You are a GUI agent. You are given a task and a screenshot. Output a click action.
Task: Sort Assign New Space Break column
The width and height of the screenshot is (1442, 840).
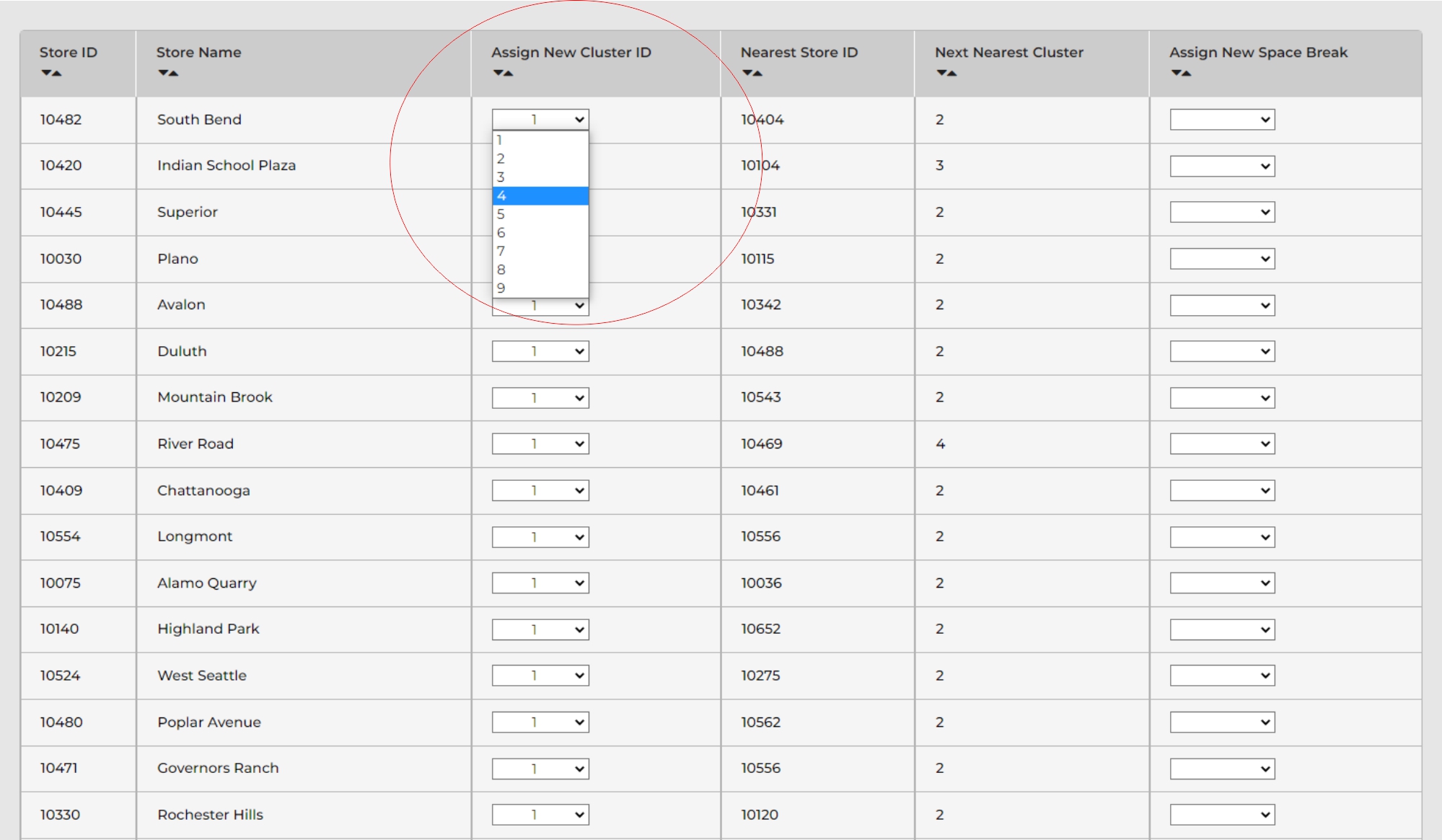coord(1181,73)
